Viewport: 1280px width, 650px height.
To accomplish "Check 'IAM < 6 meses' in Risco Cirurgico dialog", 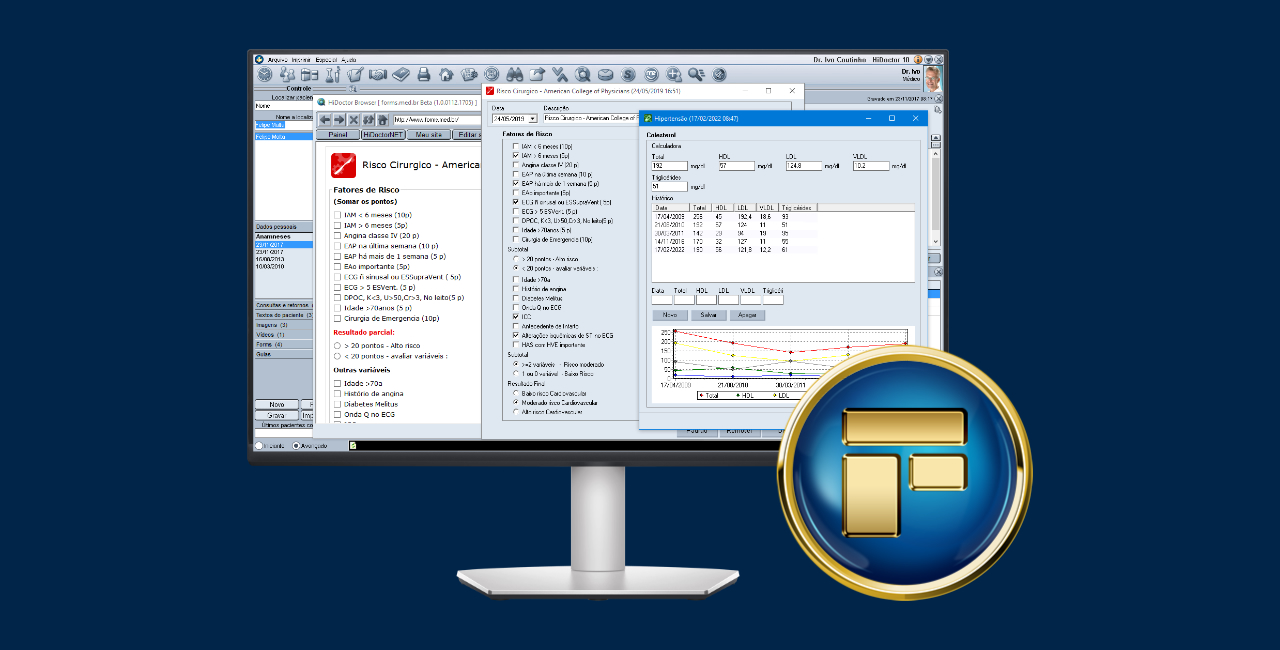I will click(x=516, y=147).
